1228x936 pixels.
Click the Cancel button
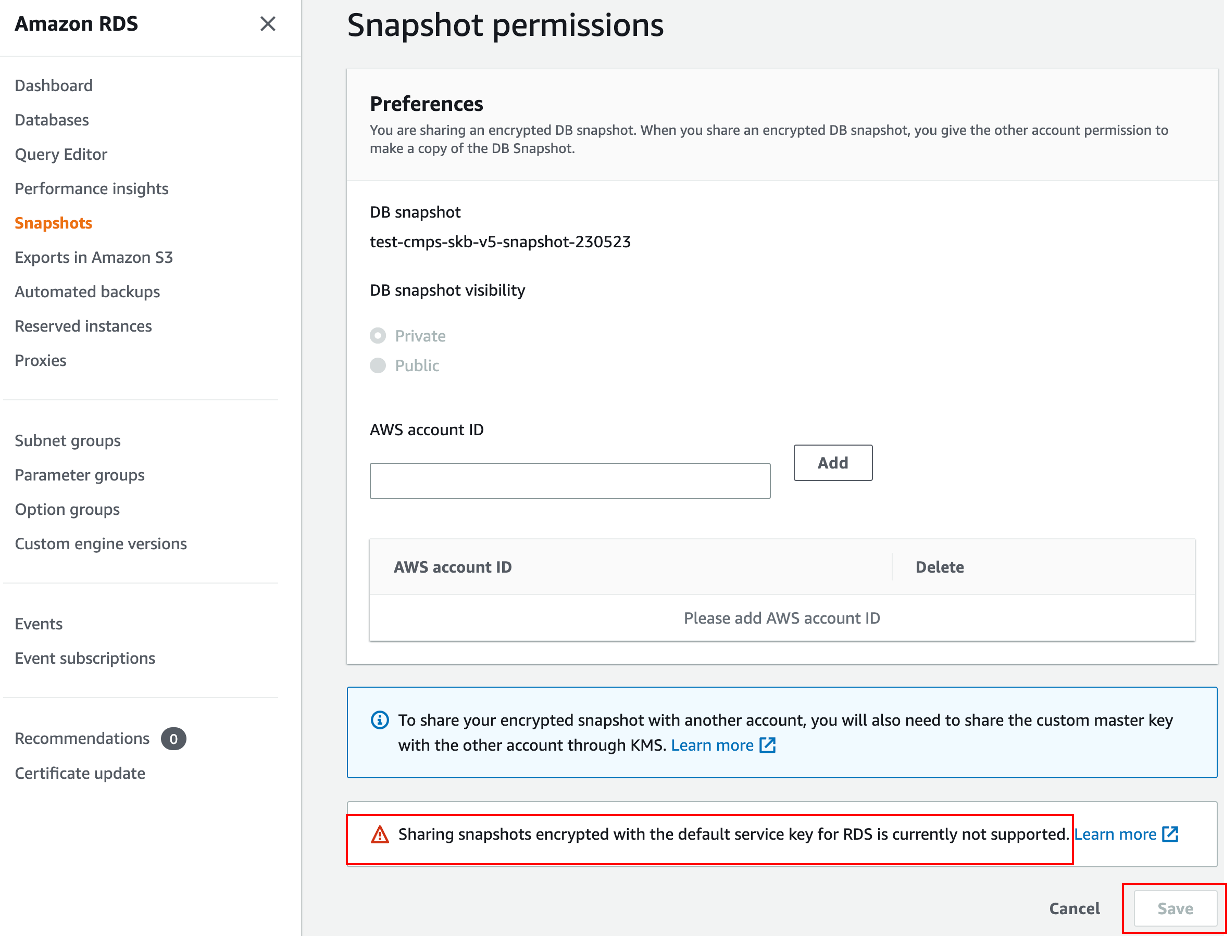[1075, 909]
